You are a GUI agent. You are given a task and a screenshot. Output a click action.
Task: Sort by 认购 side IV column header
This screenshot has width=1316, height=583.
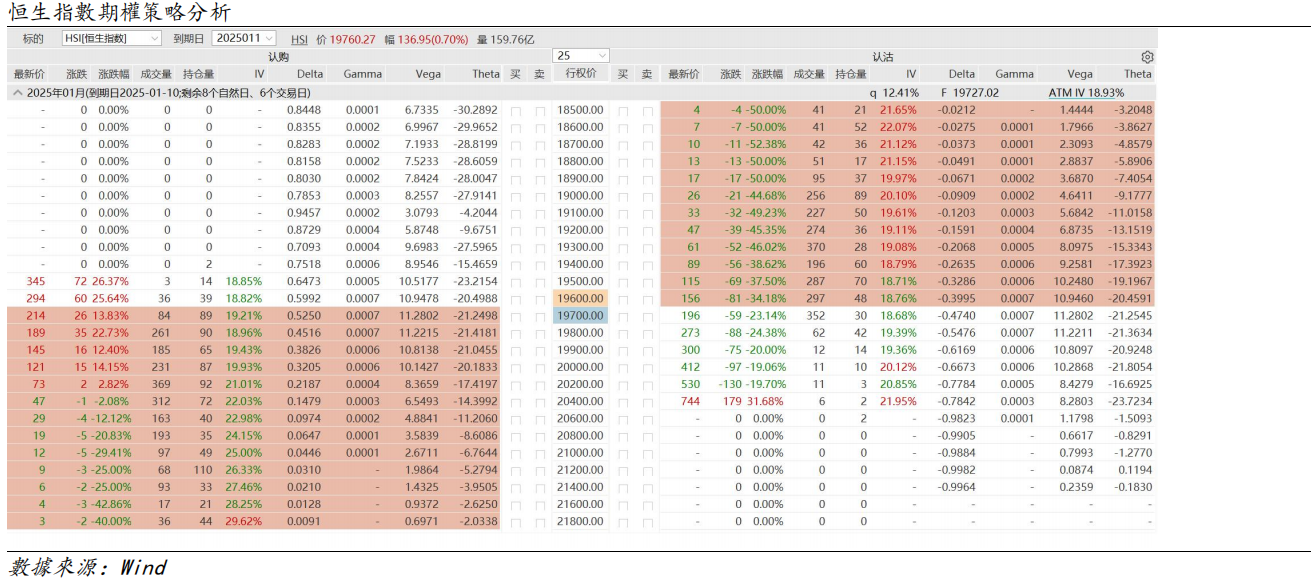(x=259, y=74)
